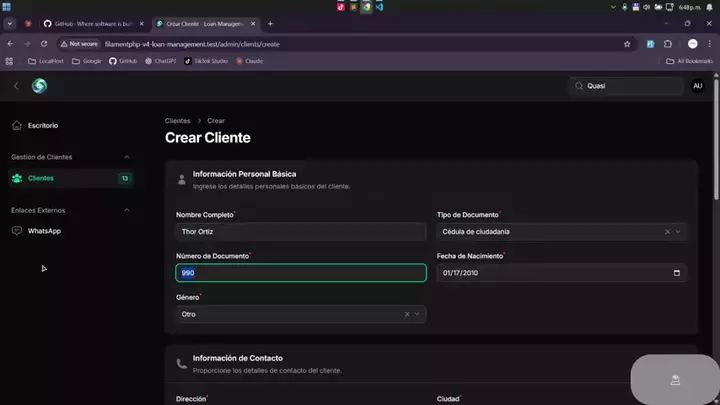Viewport: 720px width, 405px height.
Task: Click the Nombre Completo input field
Action: point(300,231)
